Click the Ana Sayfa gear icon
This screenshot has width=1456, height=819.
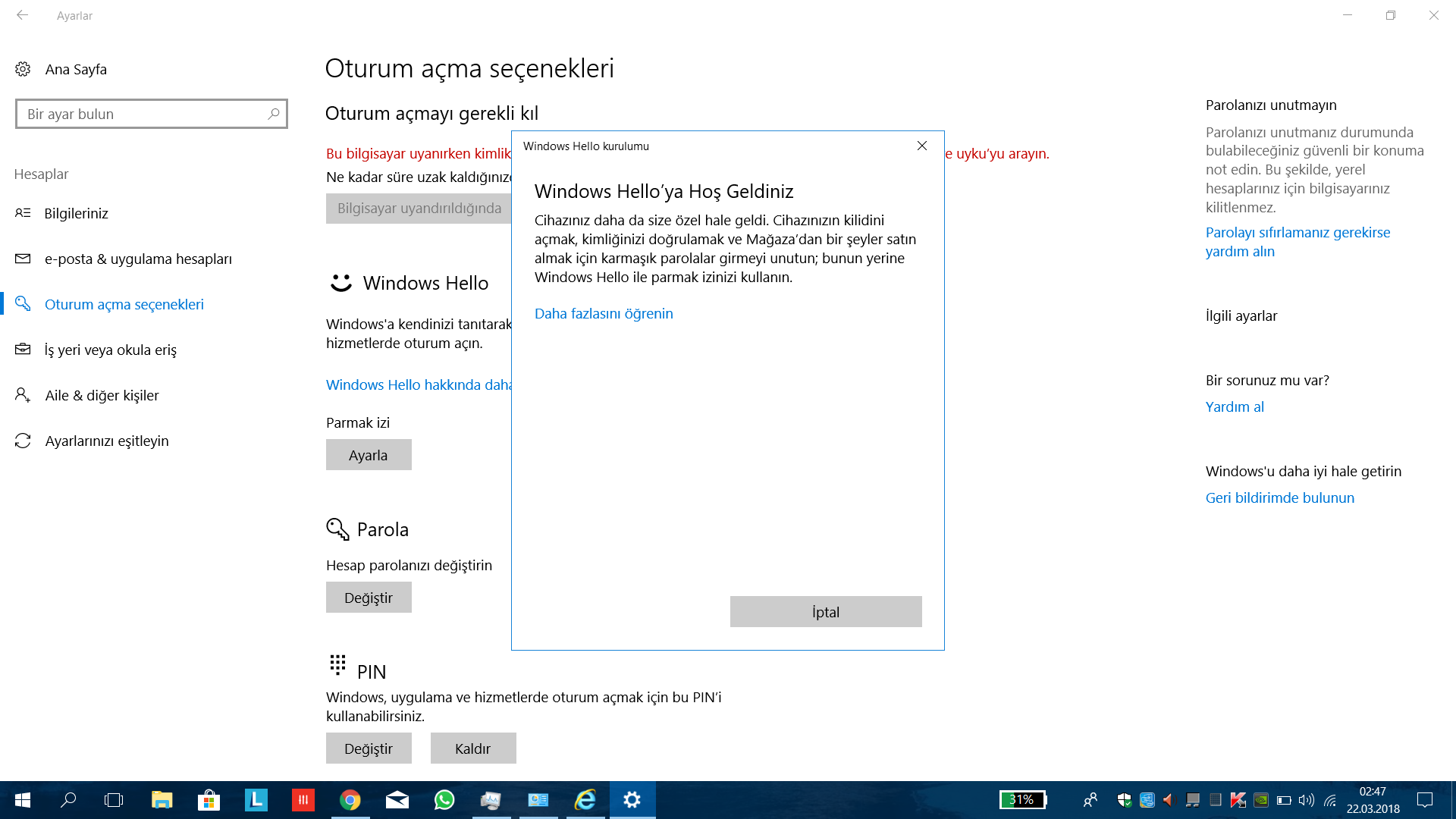click(x=23, y=69)
